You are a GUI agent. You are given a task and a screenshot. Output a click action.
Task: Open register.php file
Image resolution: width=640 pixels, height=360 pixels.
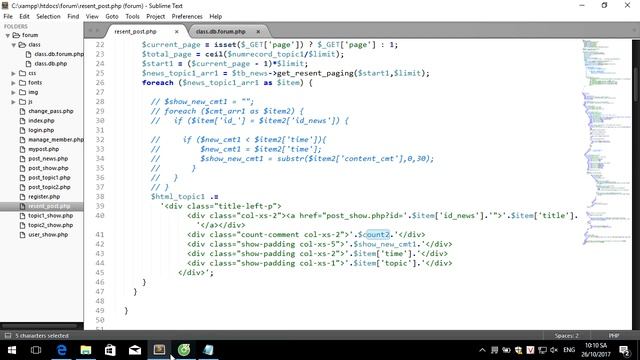[44, 197]
